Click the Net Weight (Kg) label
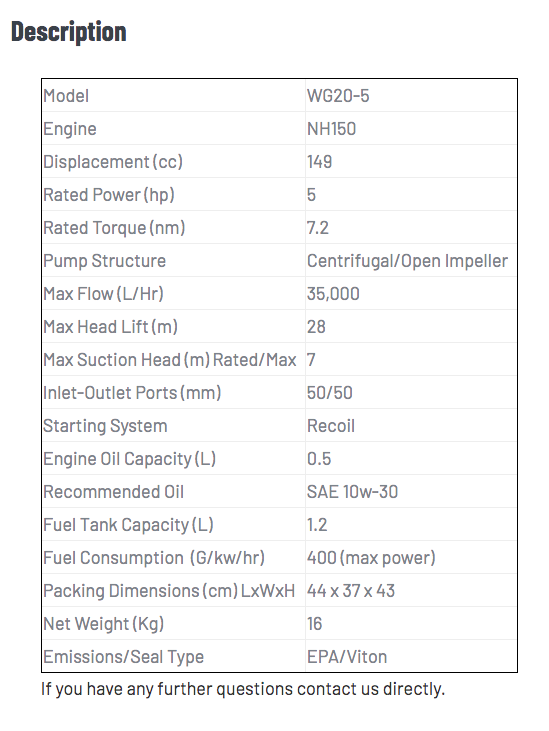 [103, 624]
